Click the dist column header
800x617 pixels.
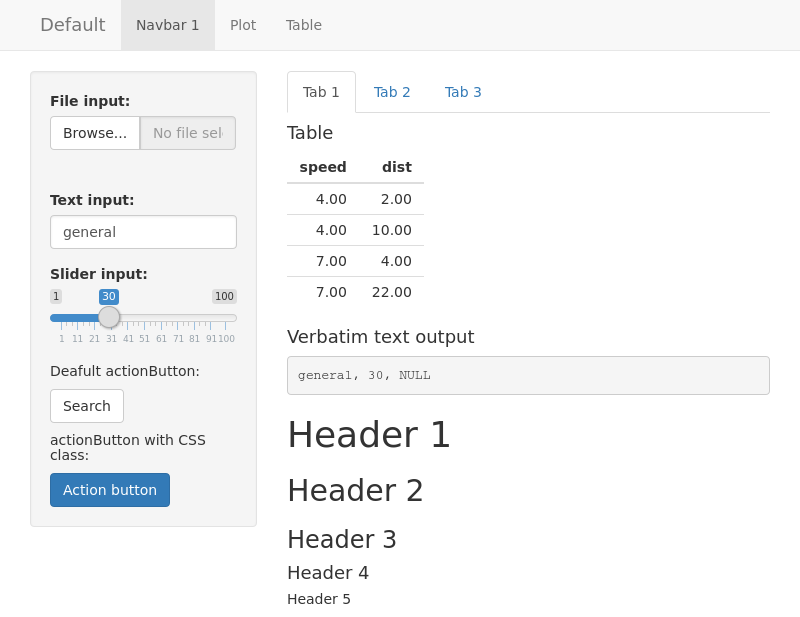(x=396, y=167)
